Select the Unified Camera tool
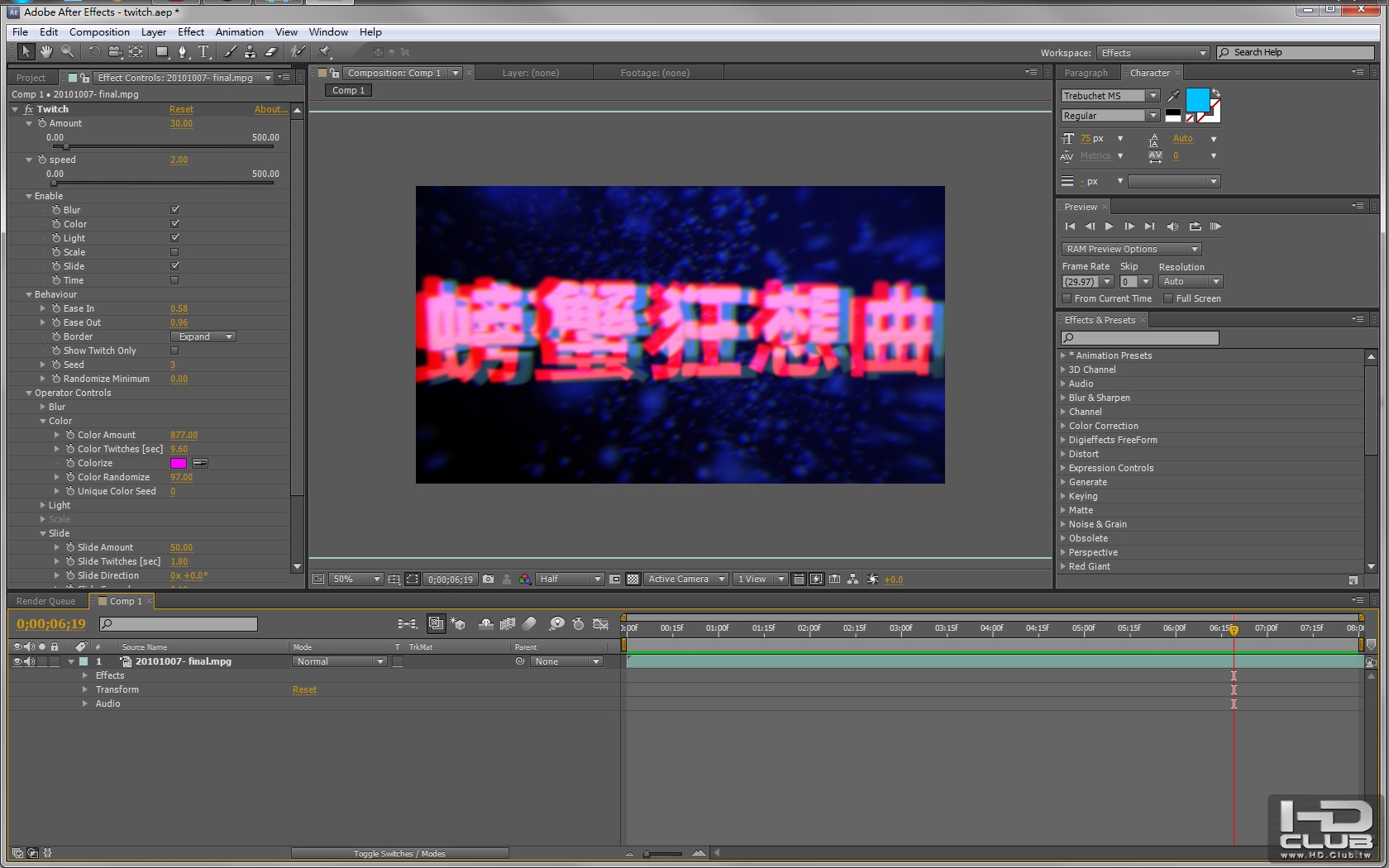Screen dimensions: 1389x868 (115, 51)
